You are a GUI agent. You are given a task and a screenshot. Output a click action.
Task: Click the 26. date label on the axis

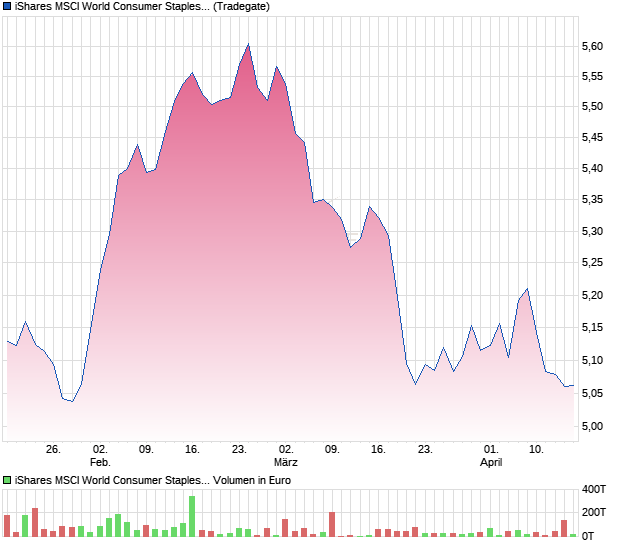(54, 450)
